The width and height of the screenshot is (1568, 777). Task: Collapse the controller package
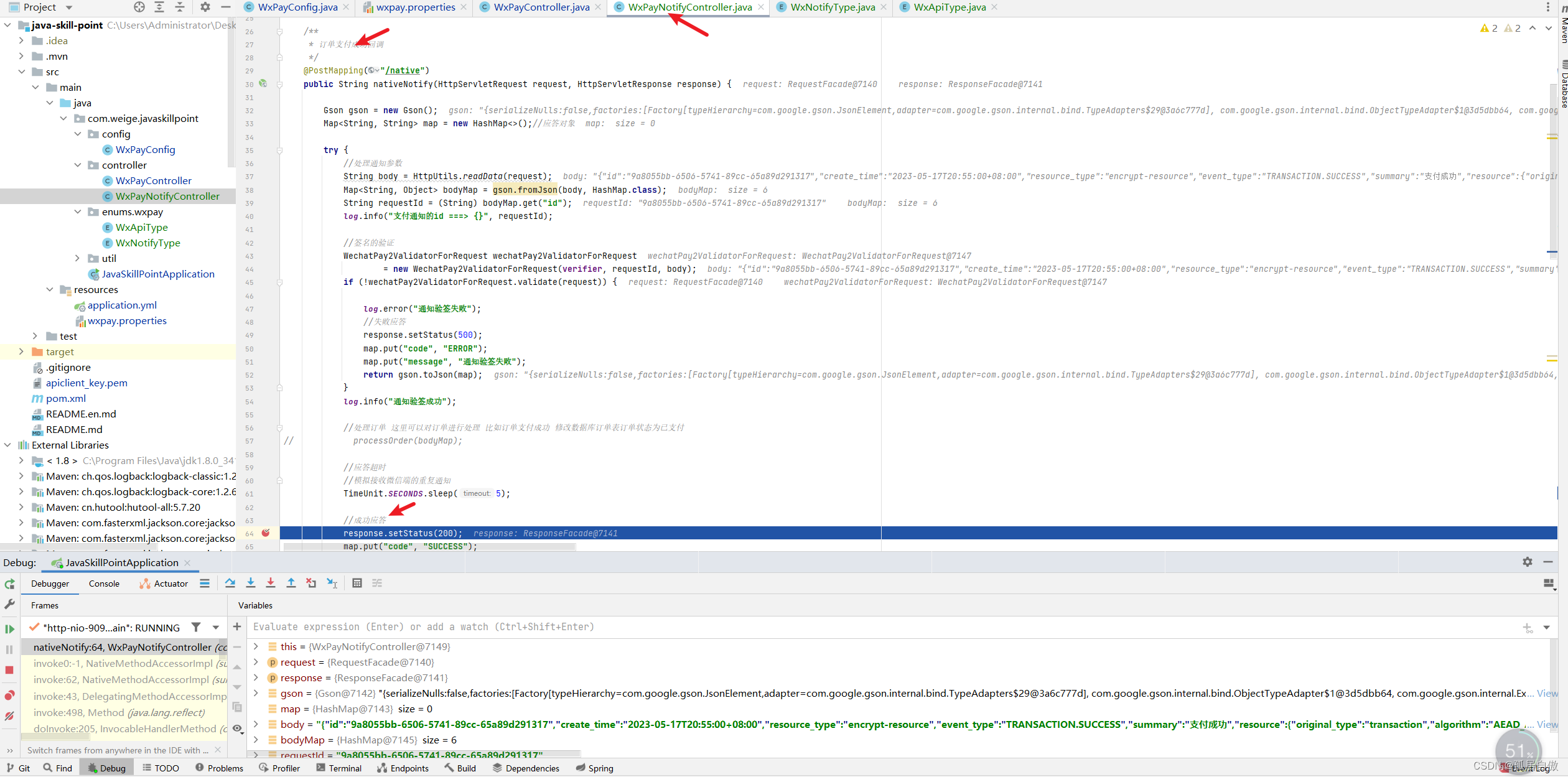78,165
